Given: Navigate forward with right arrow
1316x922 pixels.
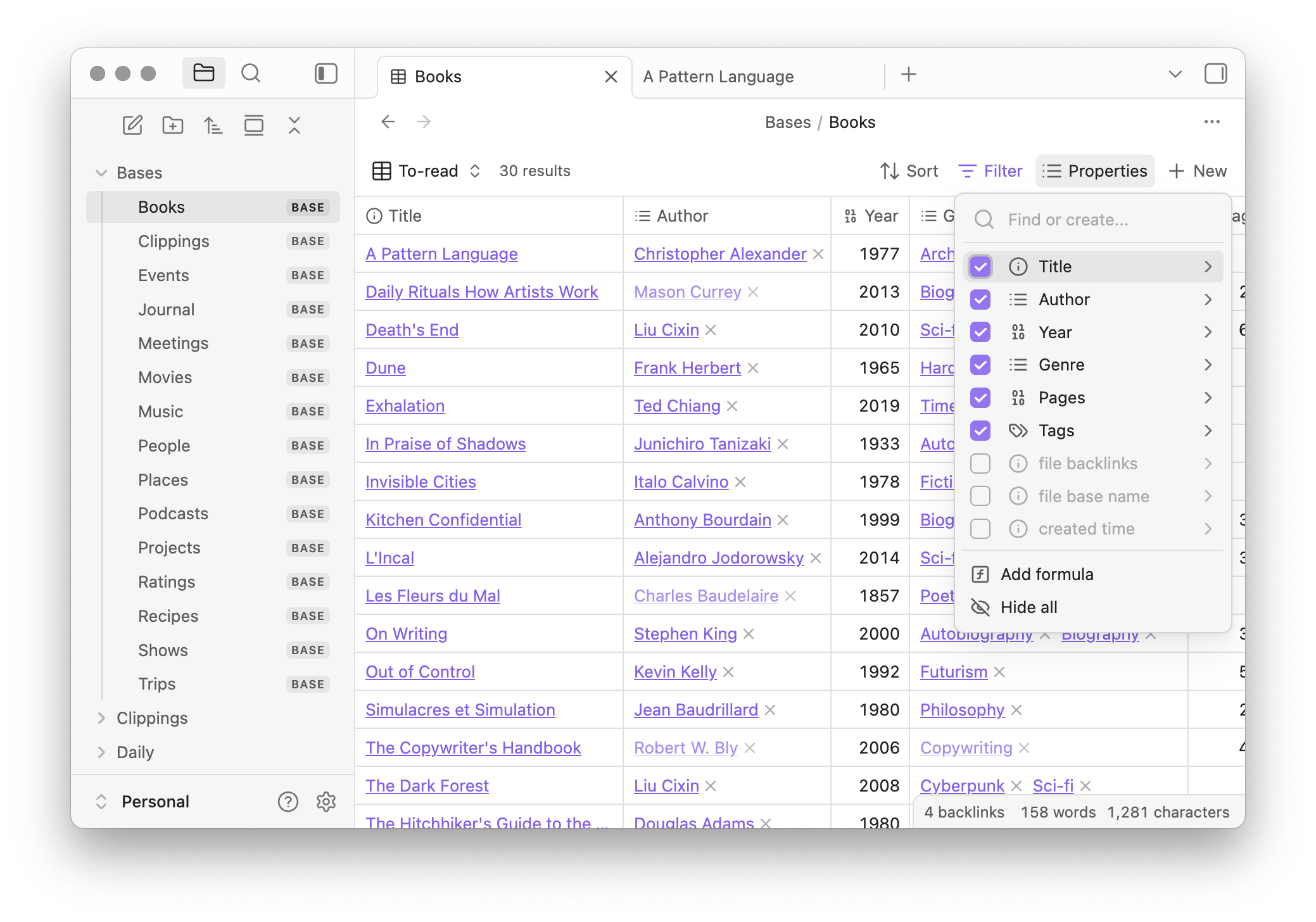Looking at the screenshot, I should click(424, 122).
